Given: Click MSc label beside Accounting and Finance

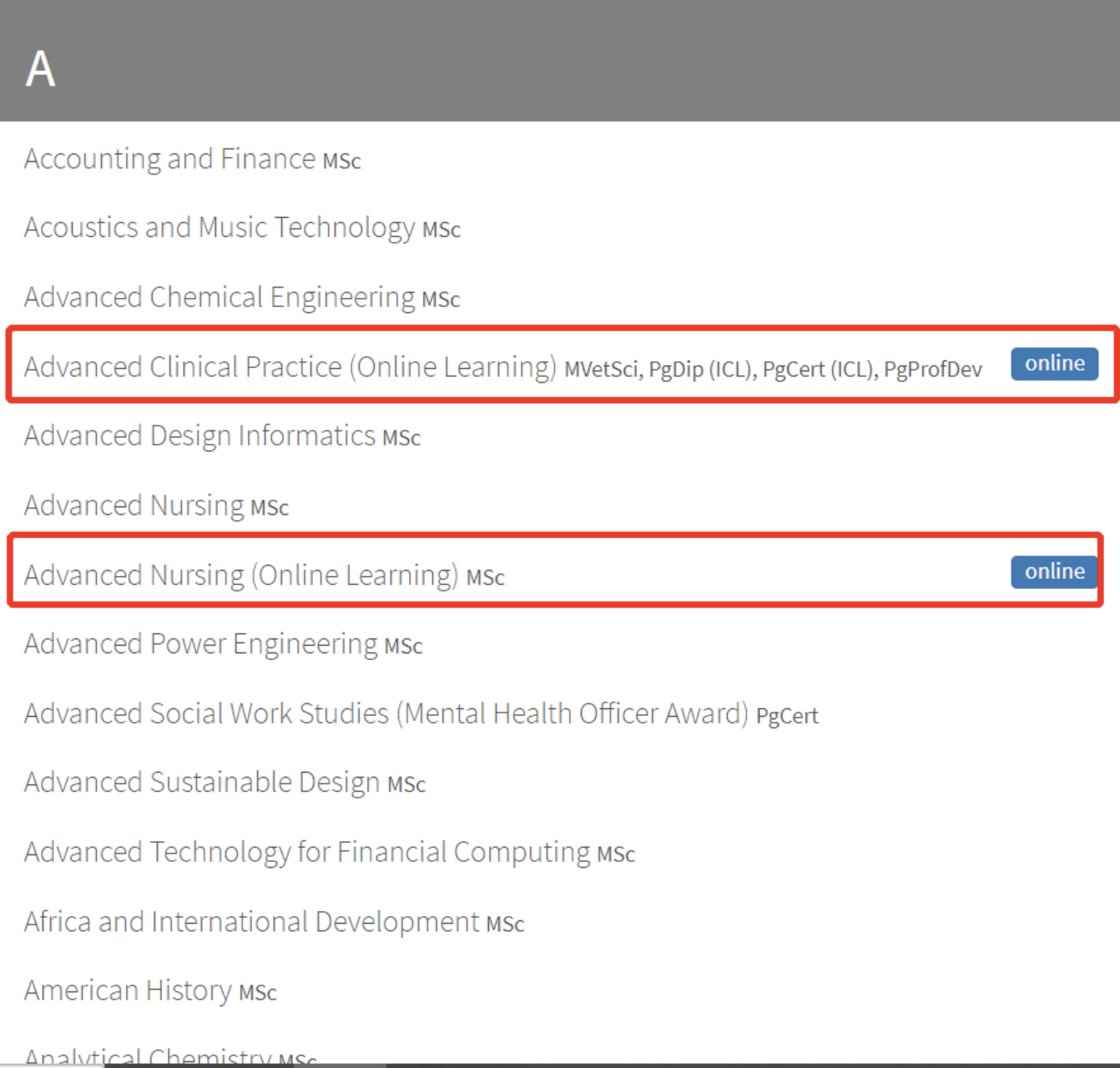Looking at the screenshot, I should pos(341,161).
